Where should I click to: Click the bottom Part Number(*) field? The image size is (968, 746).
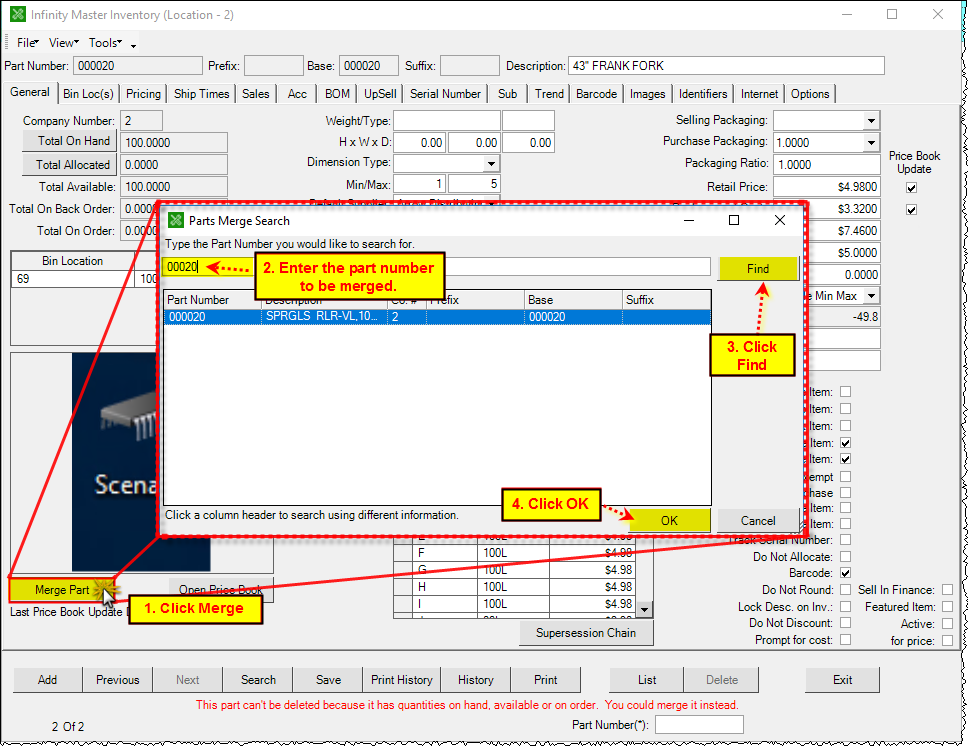[699, 724]
